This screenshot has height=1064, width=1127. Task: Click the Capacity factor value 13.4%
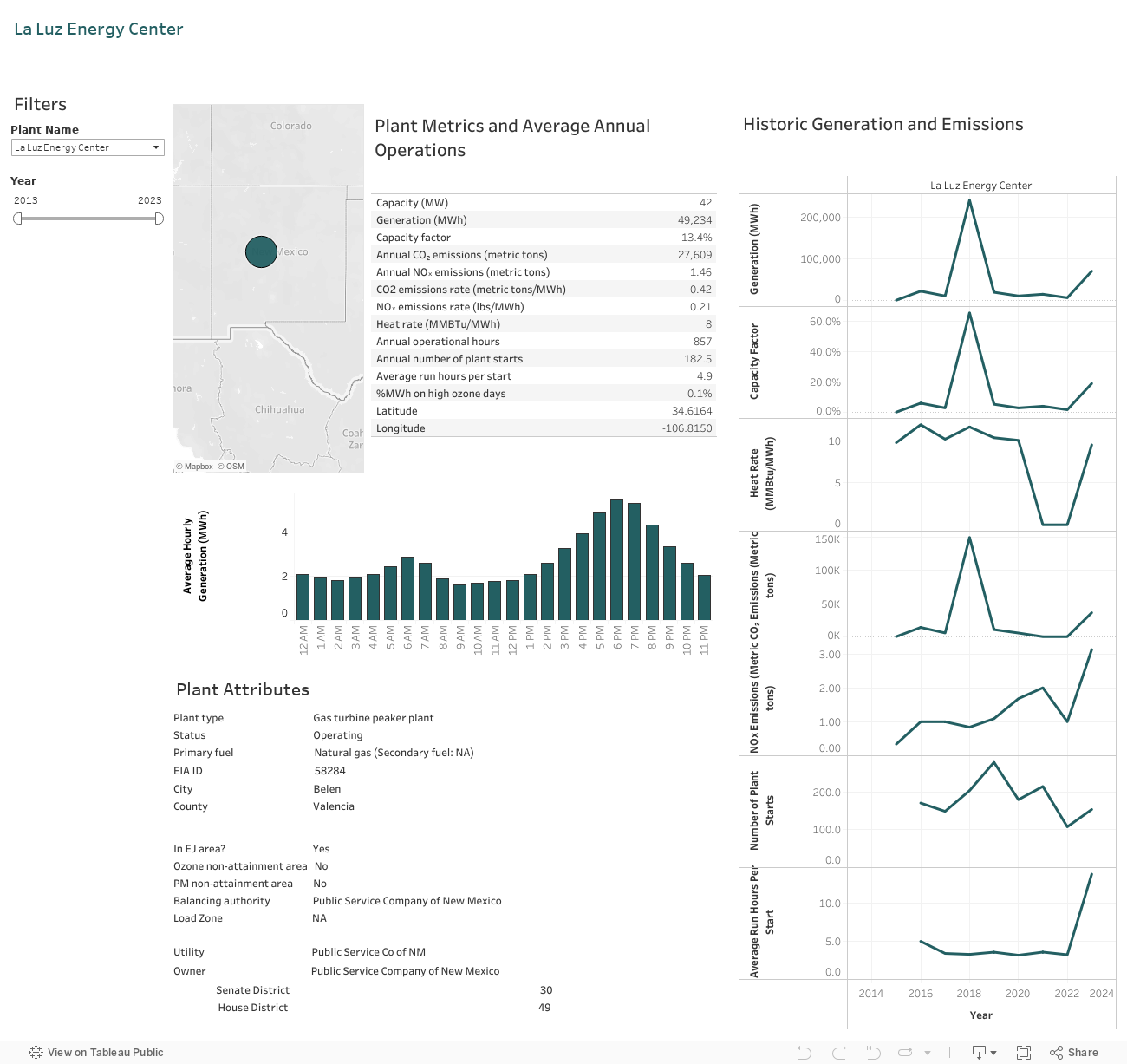pos(696,238)
